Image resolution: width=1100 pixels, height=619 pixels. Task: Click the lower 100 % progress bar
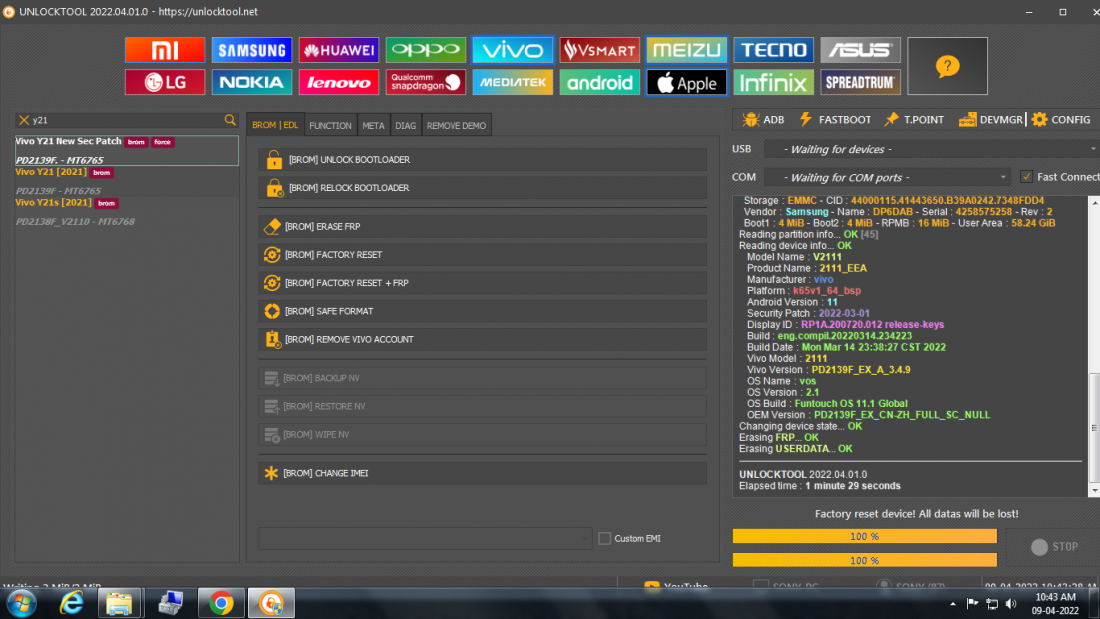click(x=864, y=560)
